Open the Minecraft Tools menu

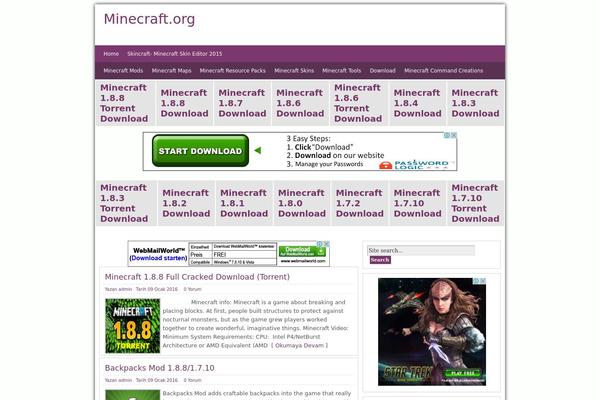point(341,71)
